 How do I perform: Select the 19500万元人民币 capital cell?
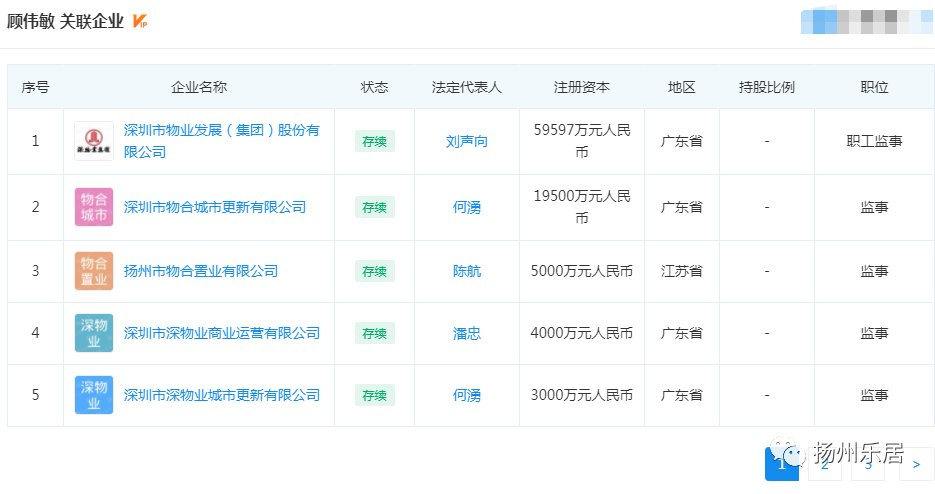[581, 207]
